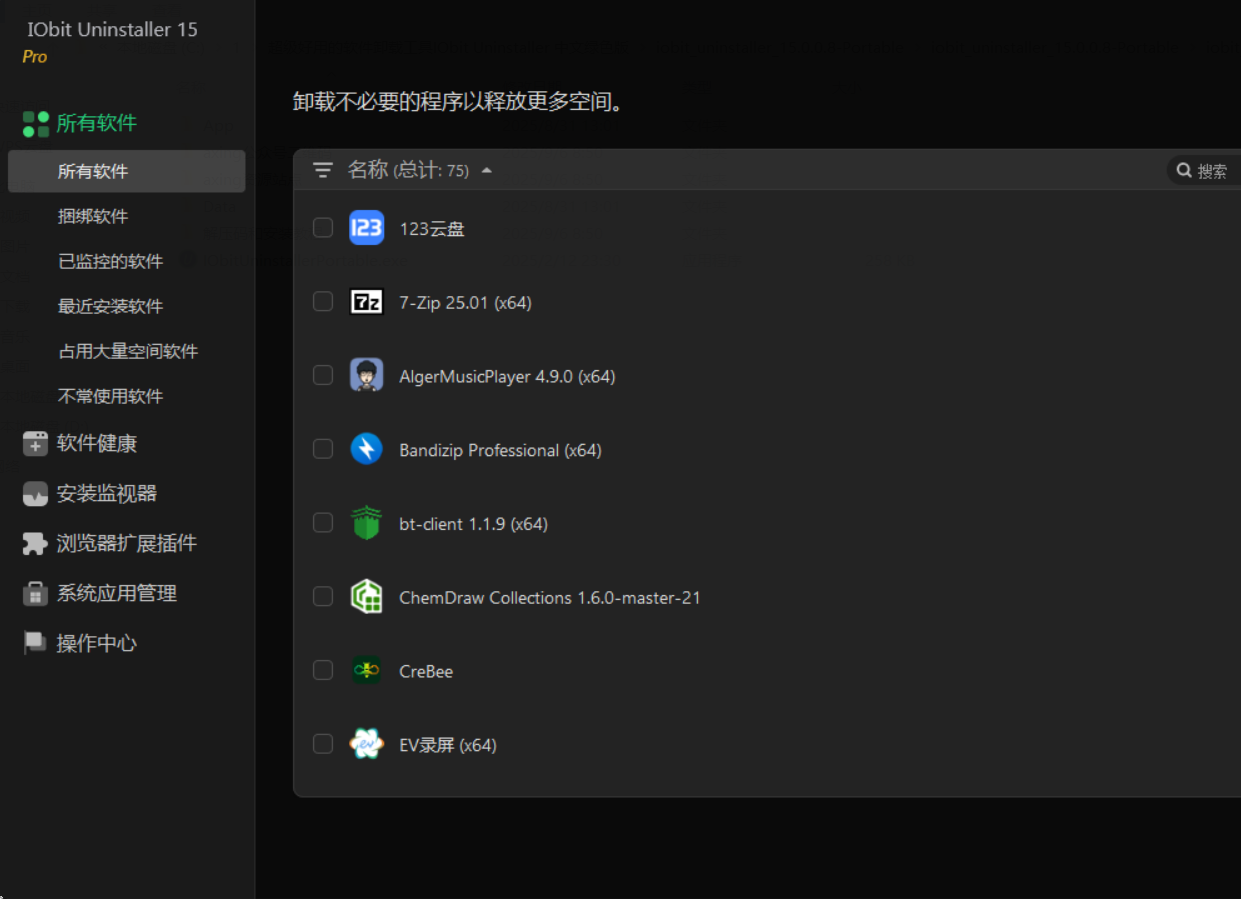Select bt-client 1.1.9 (x64) name

tap(473, 523)
